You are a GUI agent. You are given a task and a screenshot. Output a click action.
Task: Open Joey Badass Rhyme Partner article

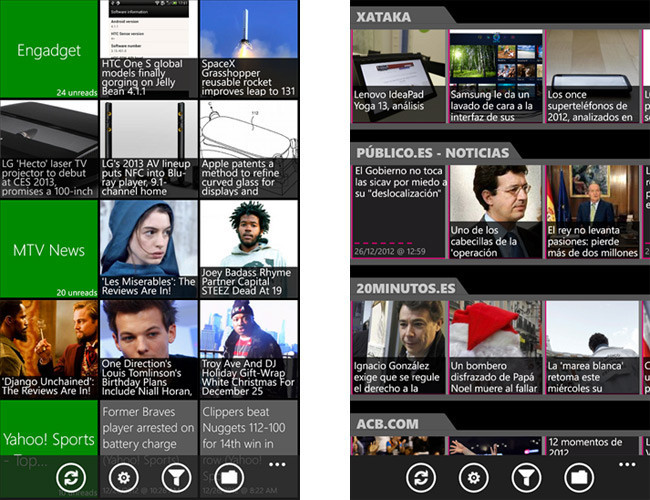coord(249,249)
